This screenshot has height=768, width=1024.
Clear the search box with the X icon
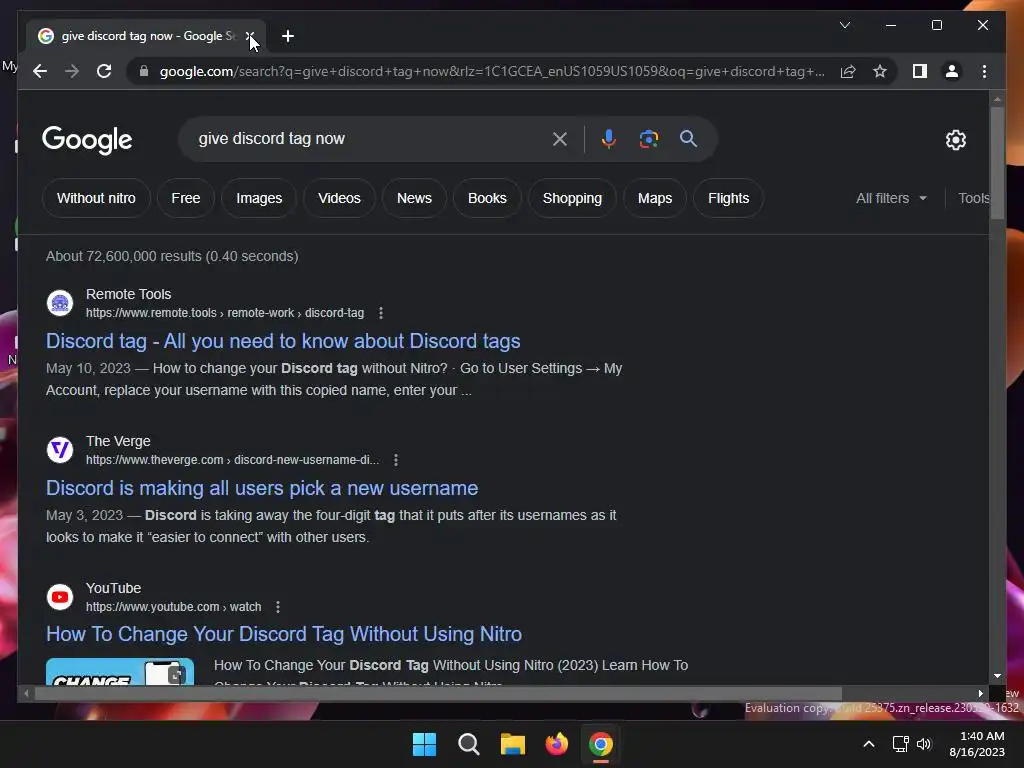click(x=560, y=138)
